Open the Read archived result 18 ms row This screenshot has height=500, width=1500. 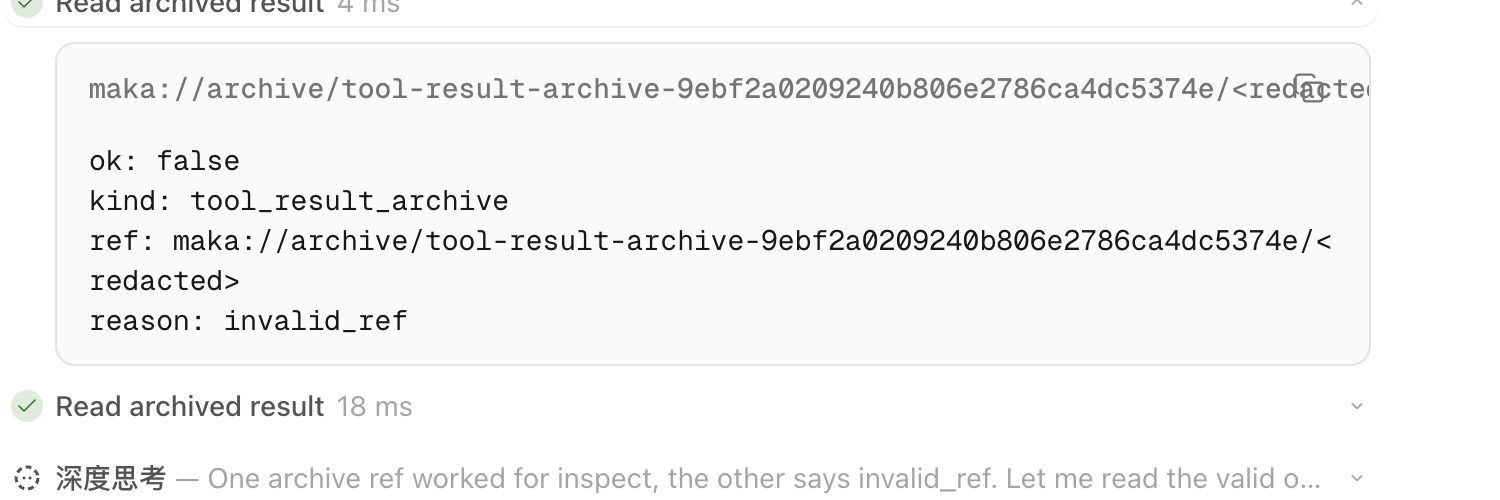(x=690, y=406)
